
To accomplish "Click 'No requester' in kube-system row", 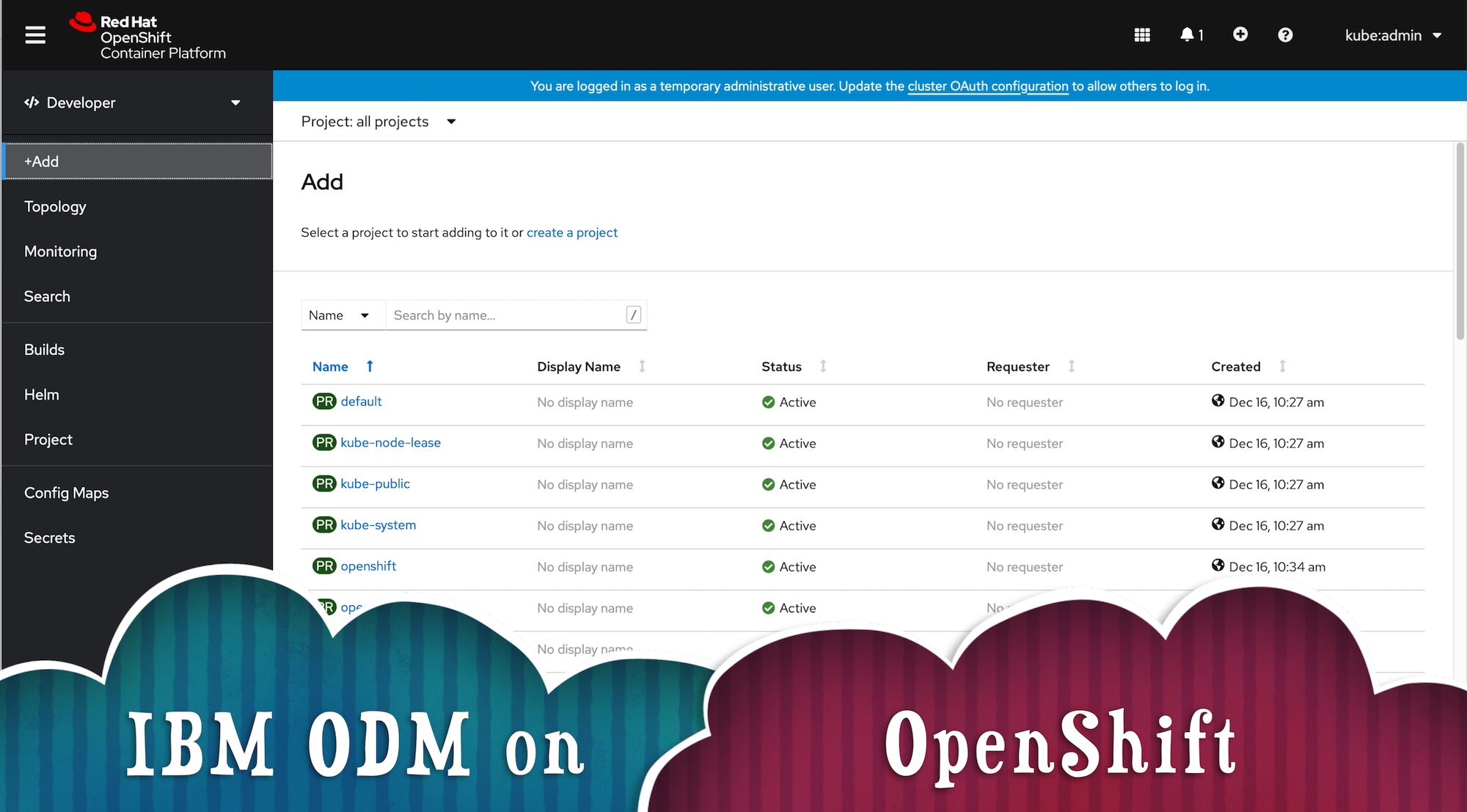I will click(1025, 525).
